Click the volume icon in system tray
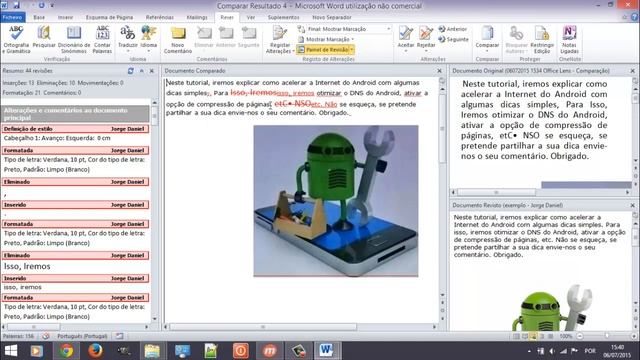Image resolution: width=640 pixels, height=360 pixels. click(552, 351)
